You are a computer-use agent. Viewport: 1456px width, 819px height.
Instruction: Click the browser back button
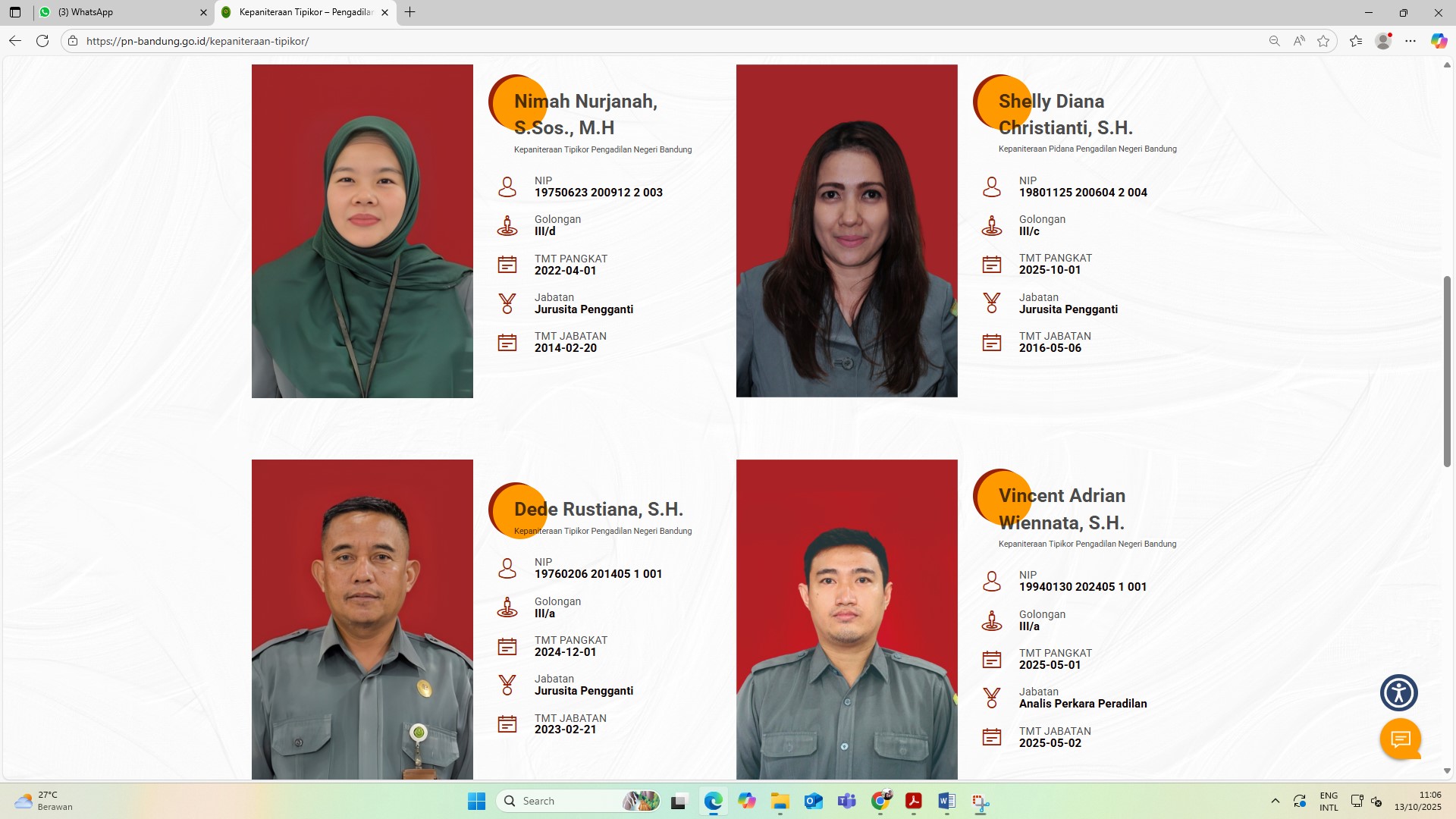14,41
